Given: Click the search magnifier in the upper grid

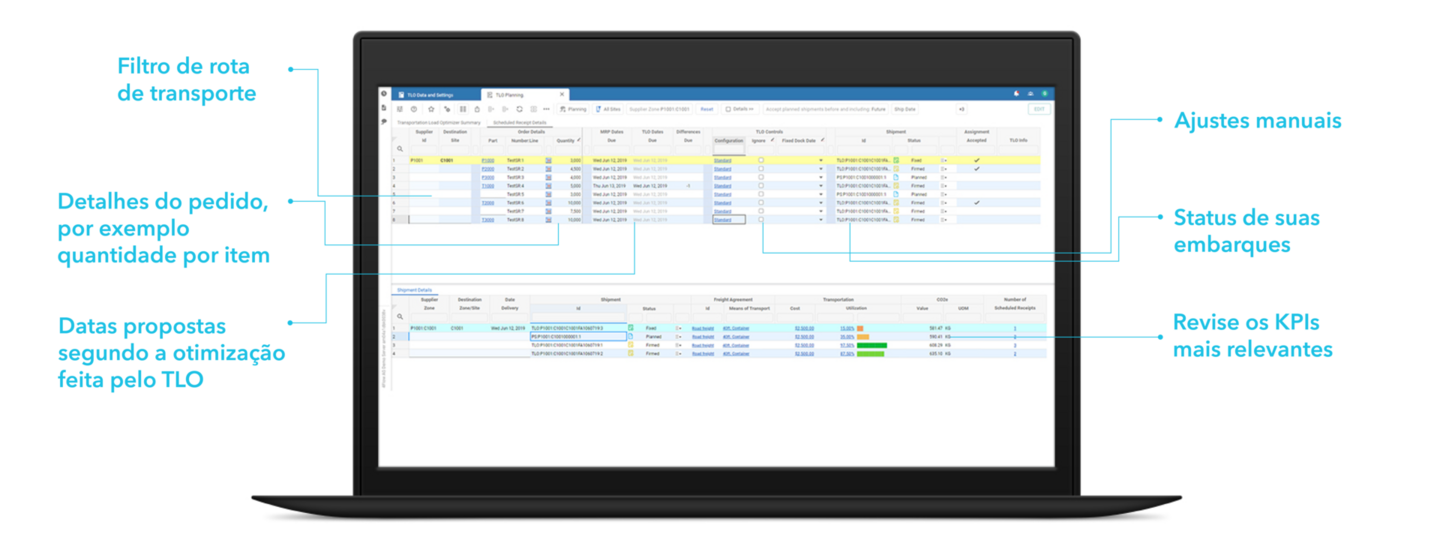Looking at the screenshot, I should [400, 149].
